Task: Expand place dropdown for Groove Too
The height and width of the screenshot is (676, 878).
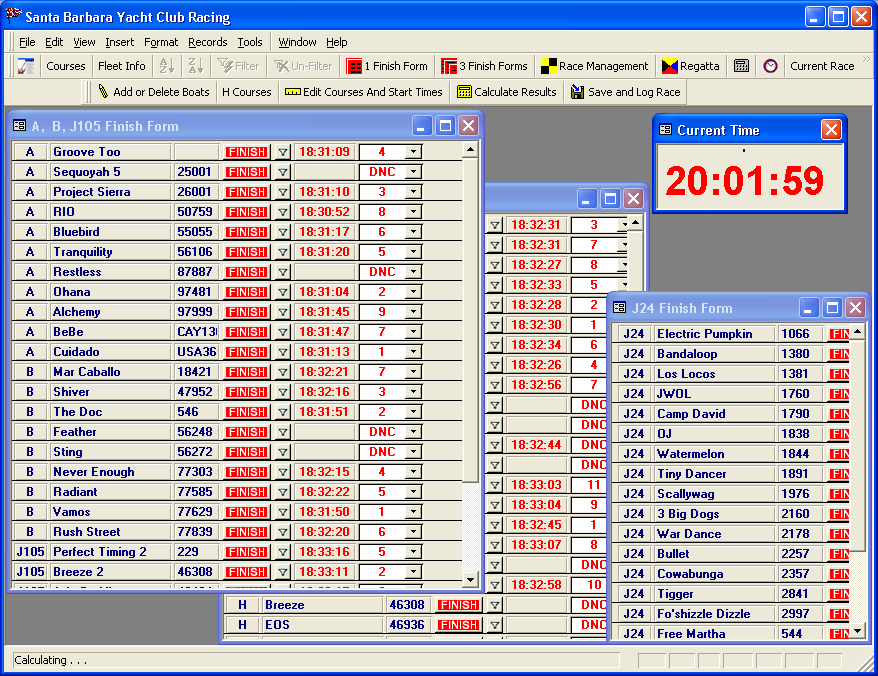Action: tap(414, 152)
